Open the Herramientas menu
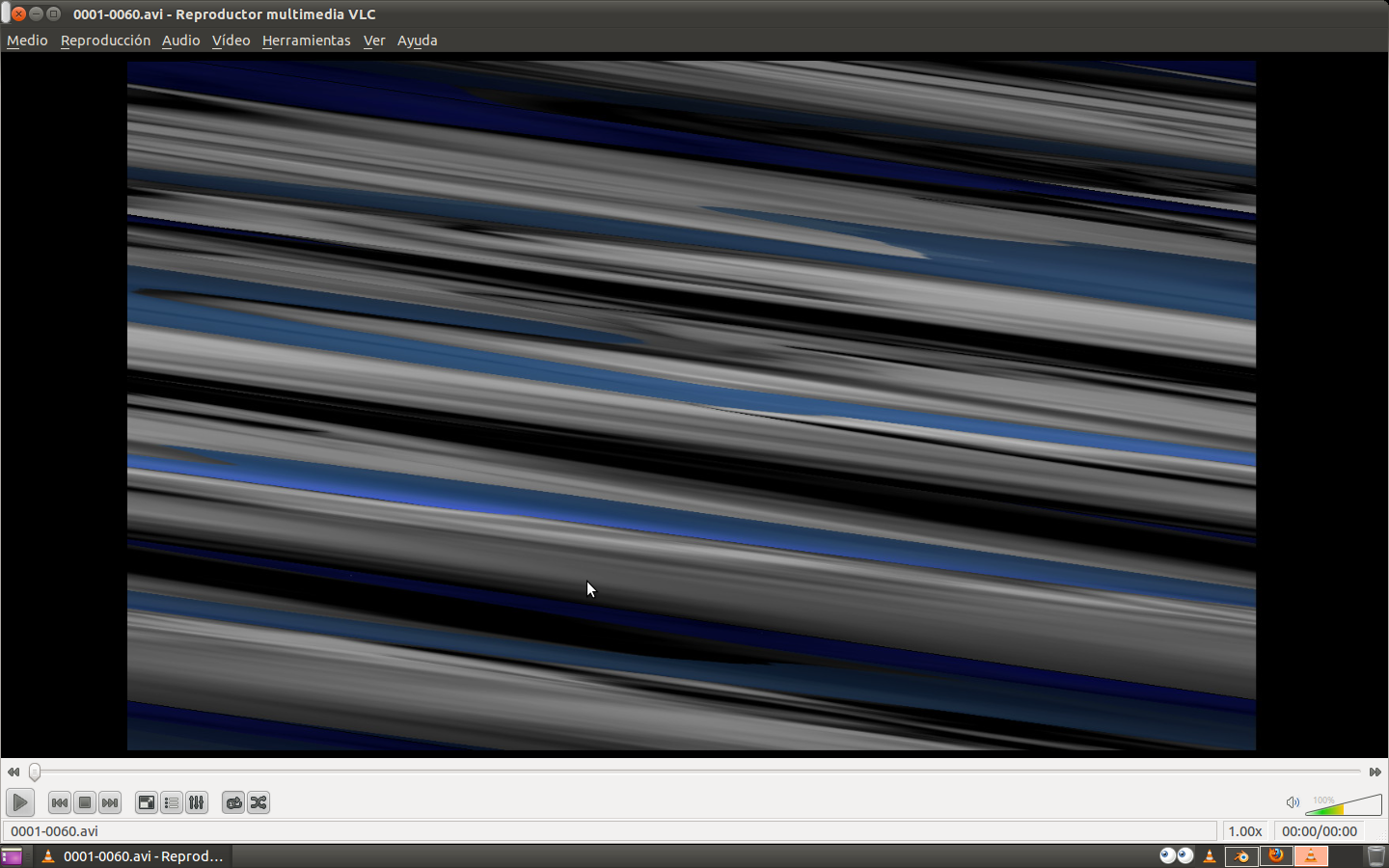The height and width of the screenshot is (868, 1389). pos(306,41)
